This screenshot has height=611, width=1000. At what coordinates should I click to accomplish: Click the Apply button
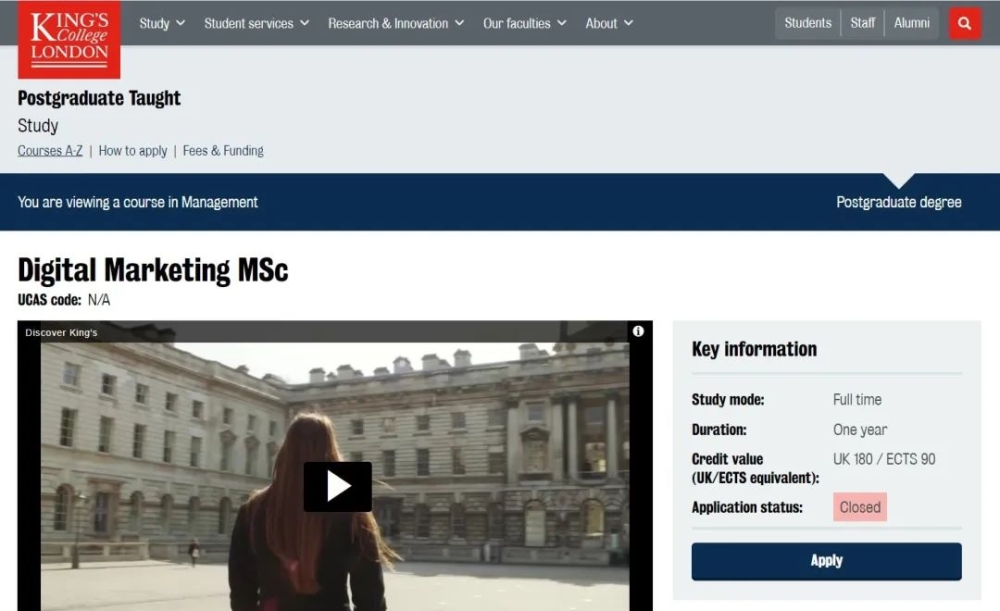point(827,561)
